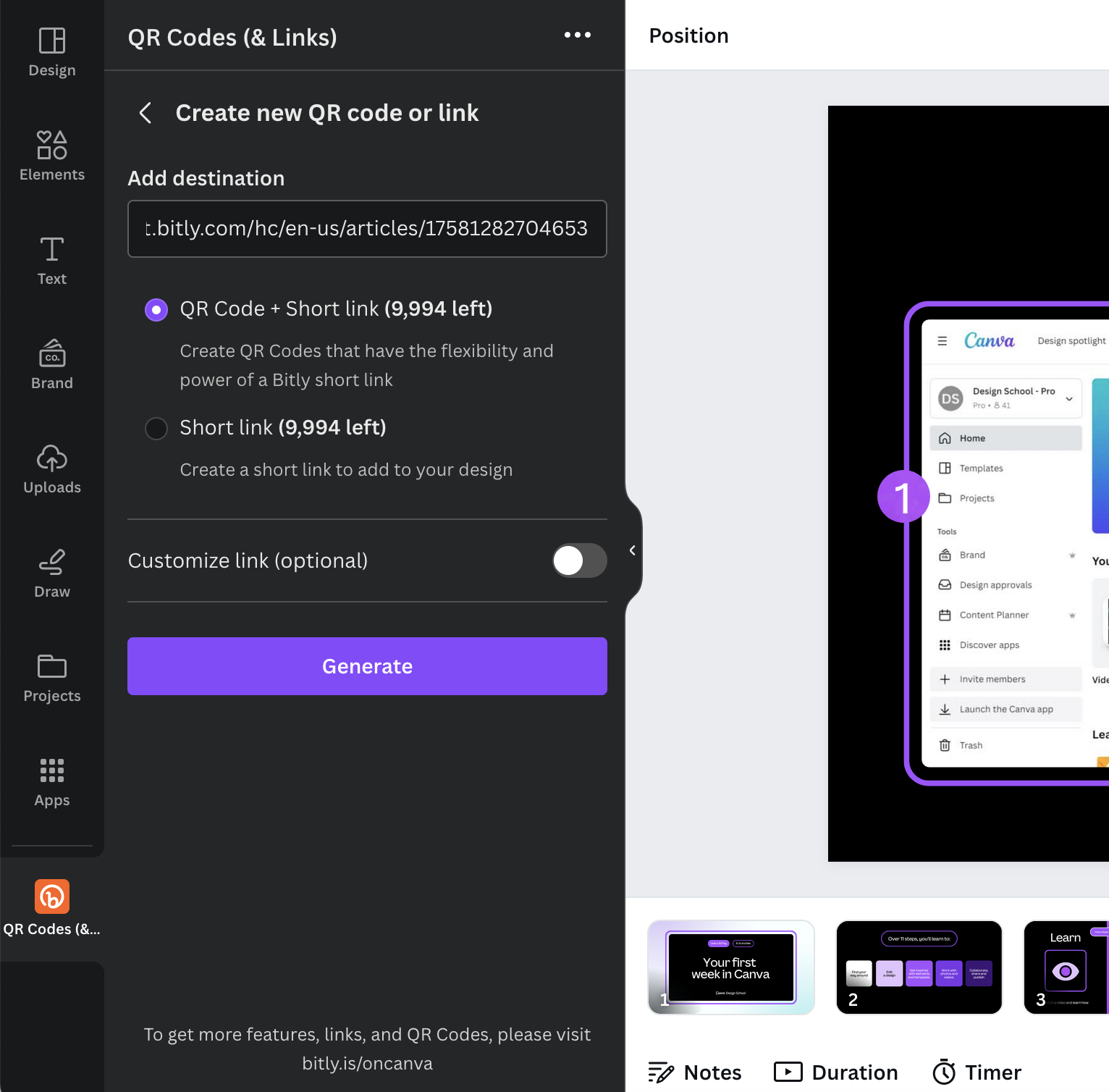Go back from Create new QR code
The height and width of the screenshot is (1092, 1109).
point(146,113)
